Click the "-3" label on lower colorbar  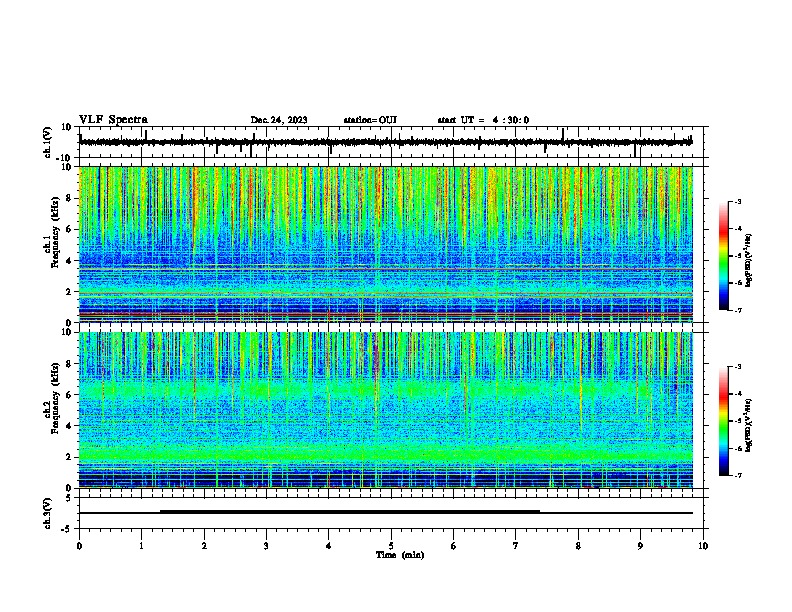click(x=737, y=367)
